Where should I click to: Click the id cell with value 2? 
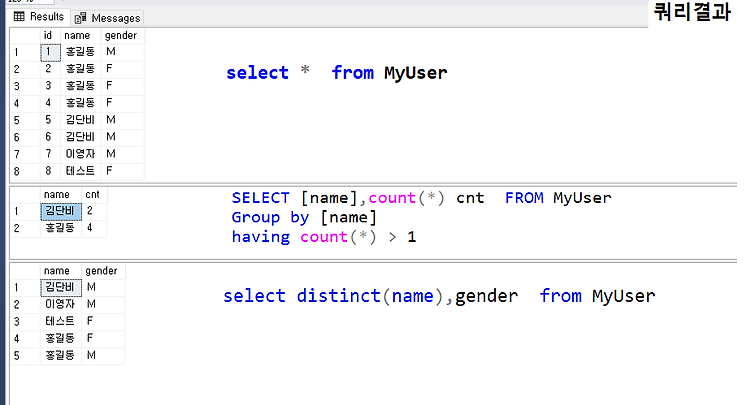click(50, 69)
